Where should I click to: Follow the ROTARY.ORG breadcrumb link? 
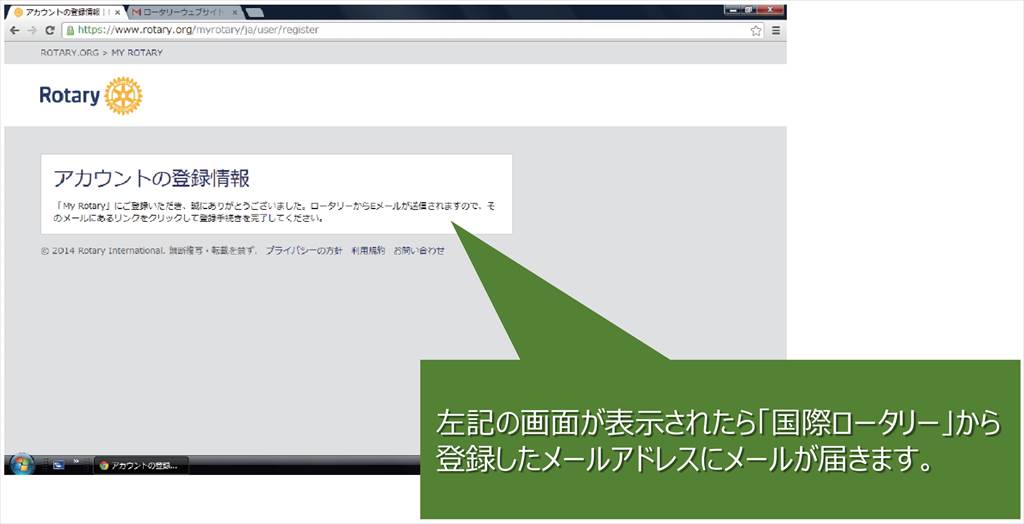(x=69, y=52)
